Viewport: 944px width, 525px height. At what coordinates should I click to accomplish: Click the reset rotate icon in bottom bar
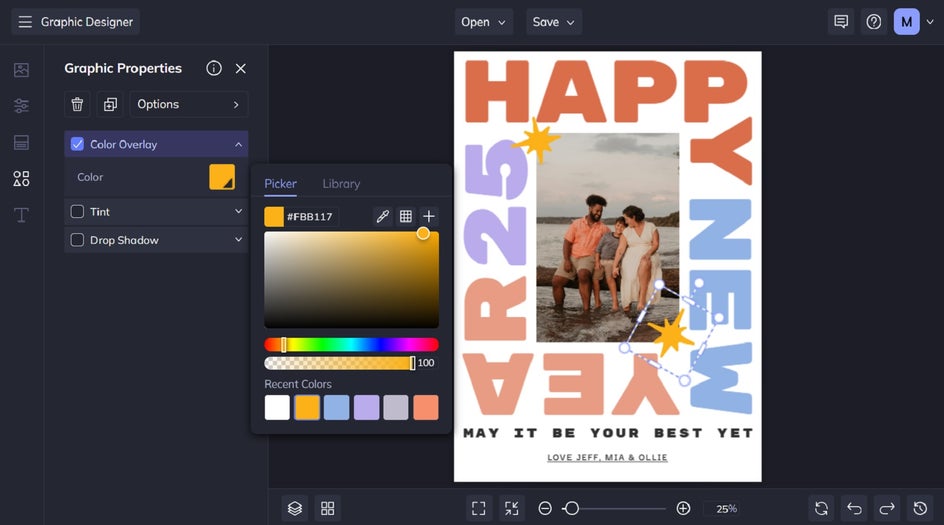pos(821,509)
